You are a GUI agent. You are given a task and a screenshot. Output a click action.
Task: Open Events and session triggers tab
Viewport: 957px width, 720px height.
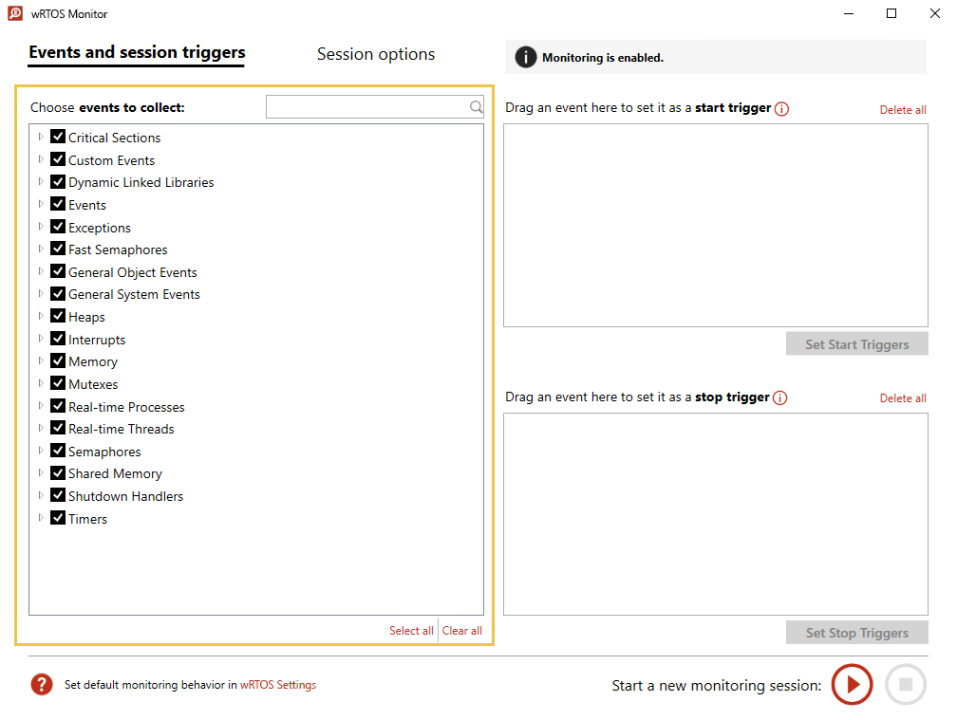click(x=136, y=53)
